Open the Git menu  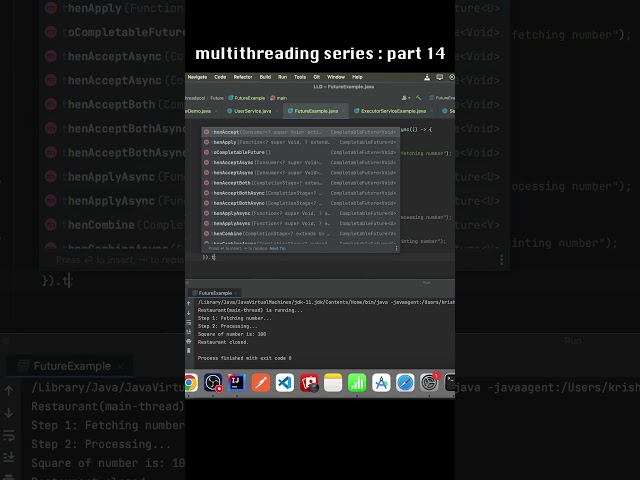tap(317, 77)
